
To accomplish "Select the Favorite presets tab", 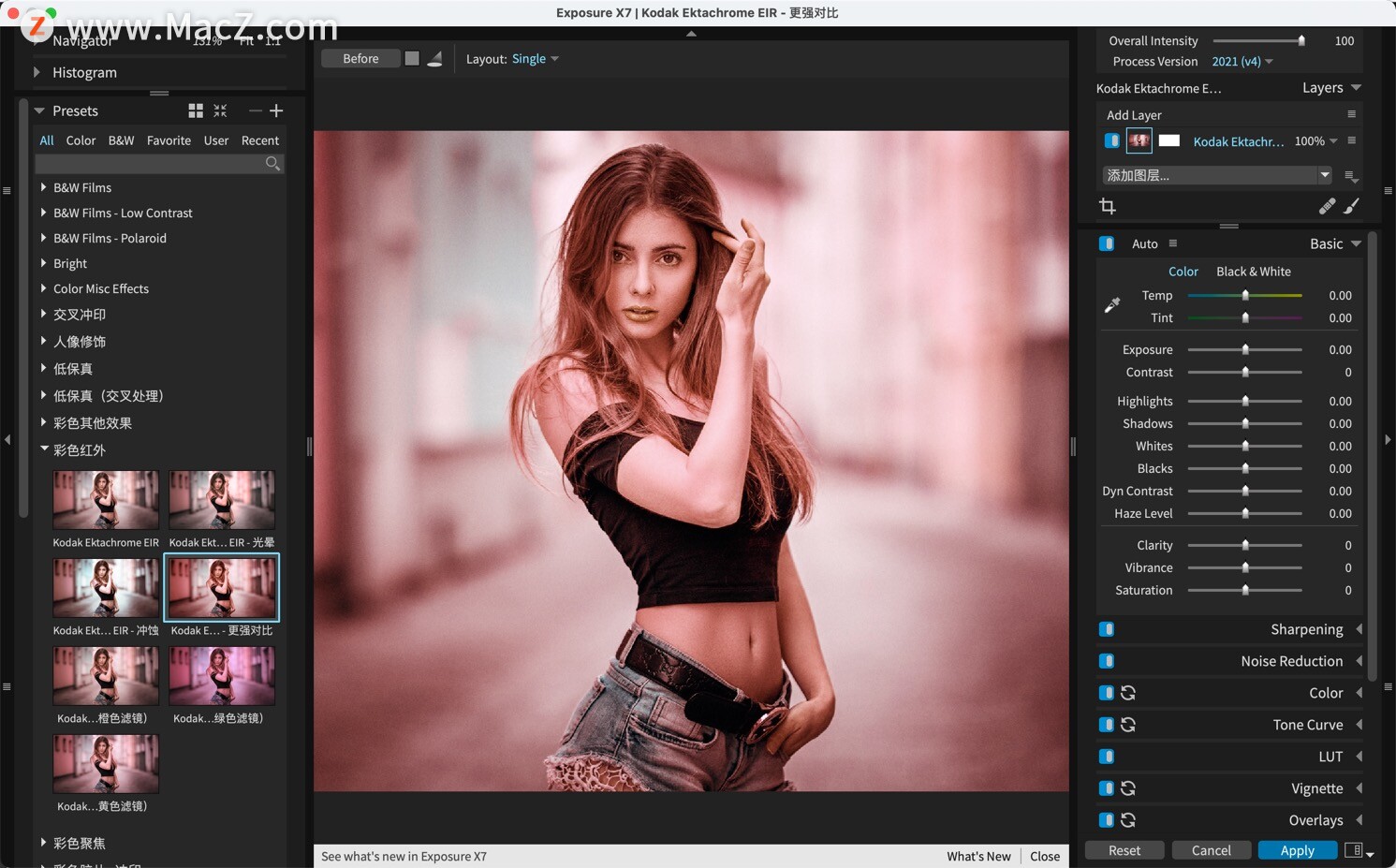I will [x=169, y=140].
